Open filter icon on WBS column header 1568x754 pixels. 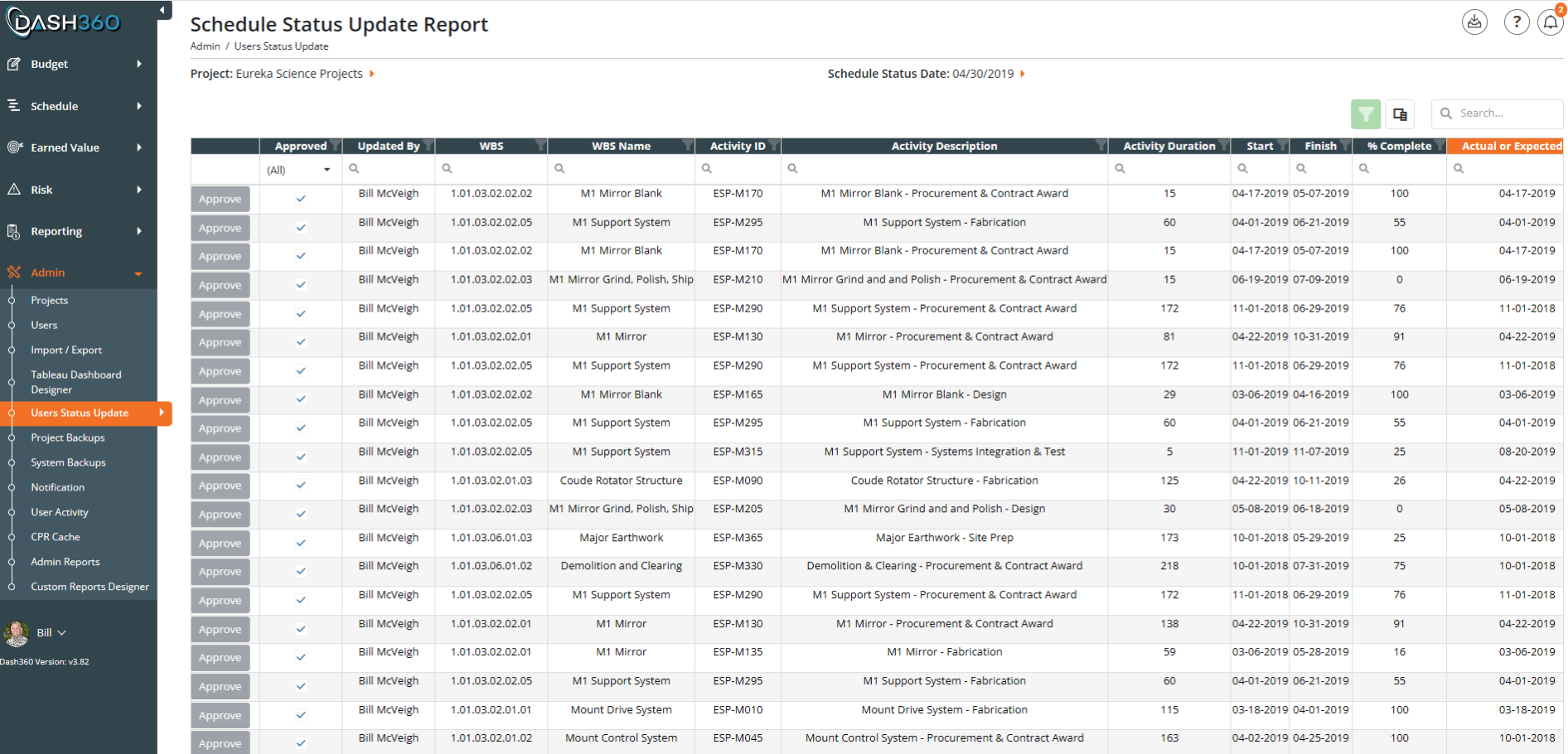(540, 146)
